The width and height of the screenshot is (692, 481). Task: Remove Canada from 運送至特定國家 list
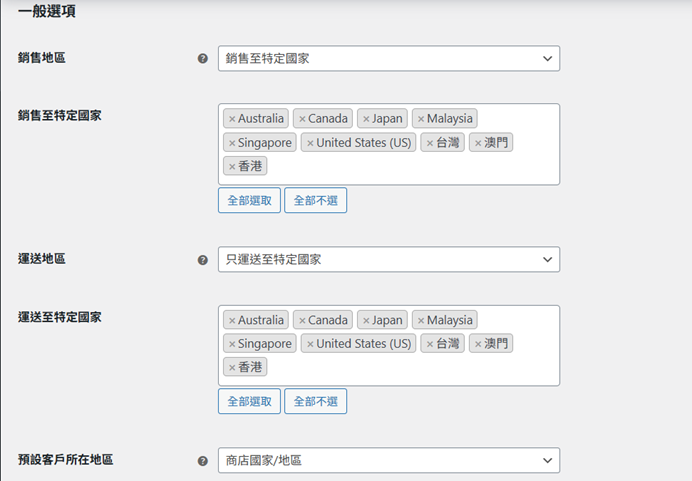302,321
